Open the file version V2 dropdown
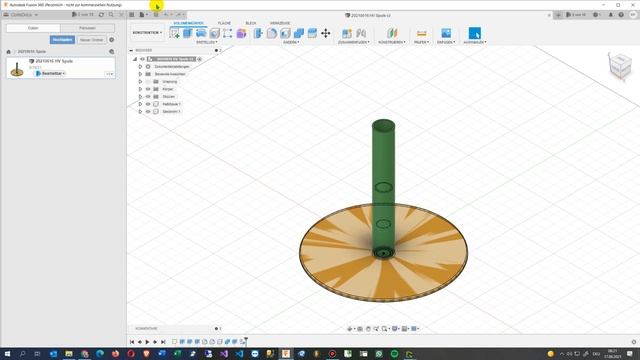 tap(109, 74)
